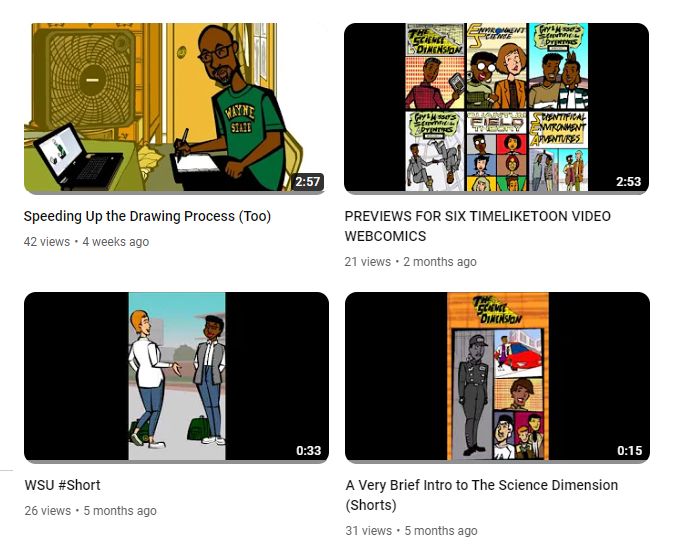Click '31 views • 5 months ago' metadata
Viewport: 675px width, 557px height.
pyautogui.click(x=411, y=531)
